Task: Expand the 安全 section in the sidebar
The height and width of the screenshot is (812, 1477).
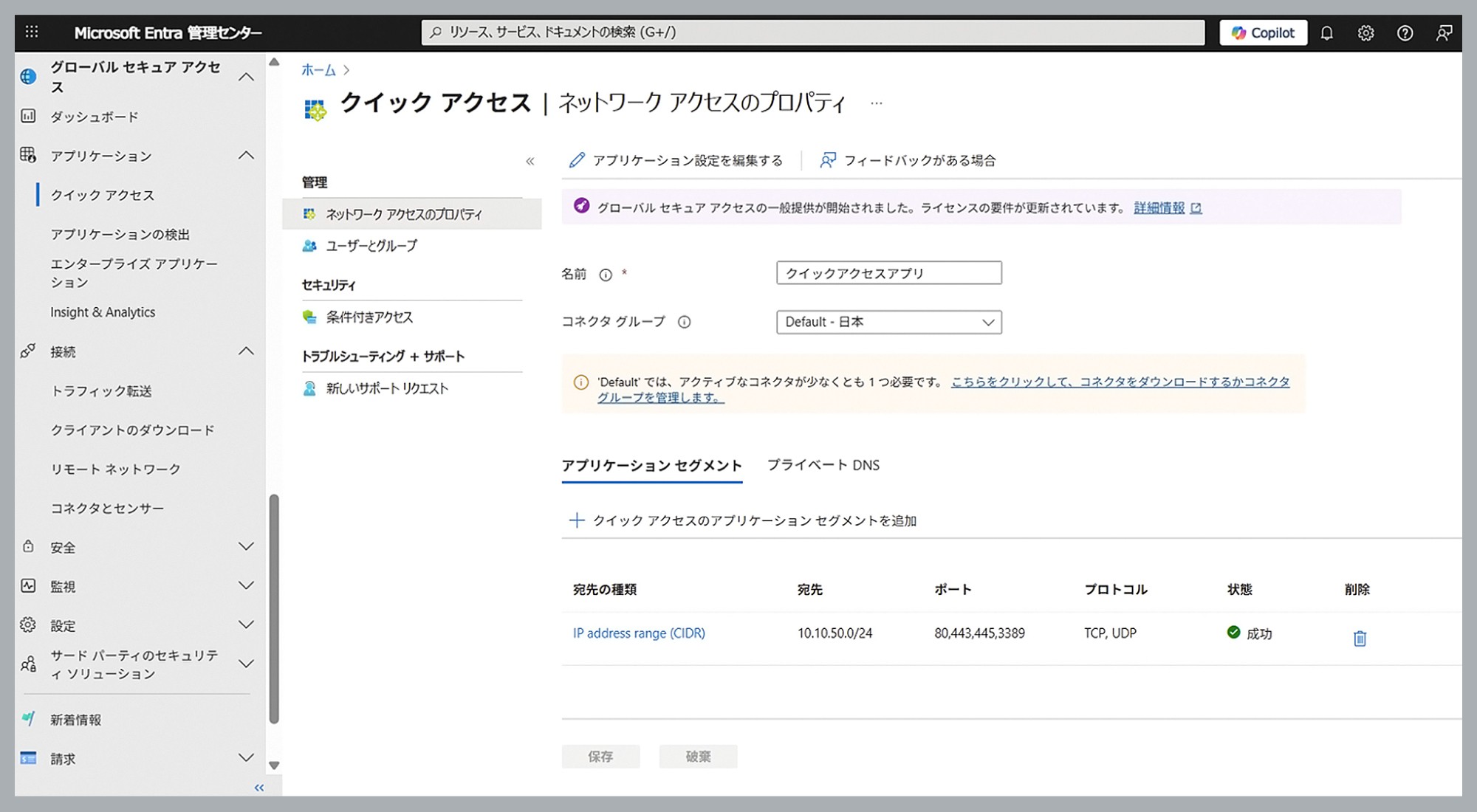Action: (246, 547)
